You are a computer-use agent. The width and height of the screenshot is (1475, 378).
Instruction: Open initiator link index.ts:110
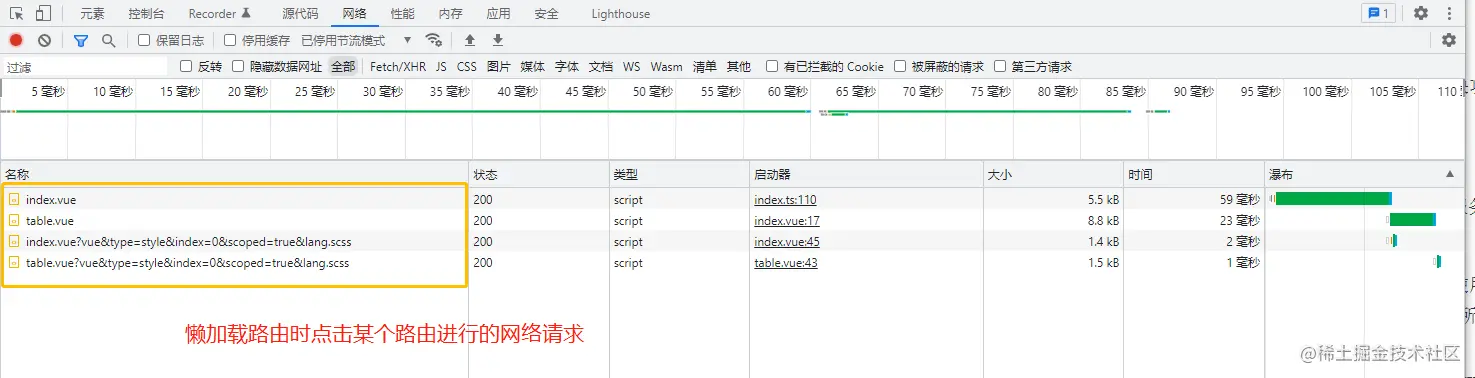point(785,200)
